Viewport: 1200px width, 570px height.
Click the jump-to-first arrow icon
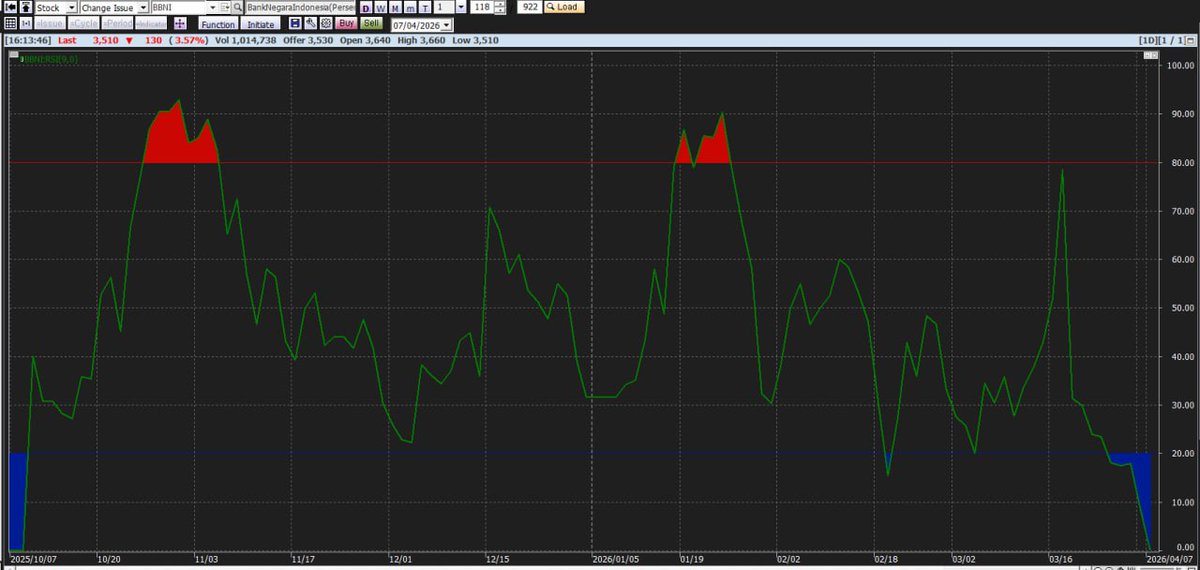(10, 7)
